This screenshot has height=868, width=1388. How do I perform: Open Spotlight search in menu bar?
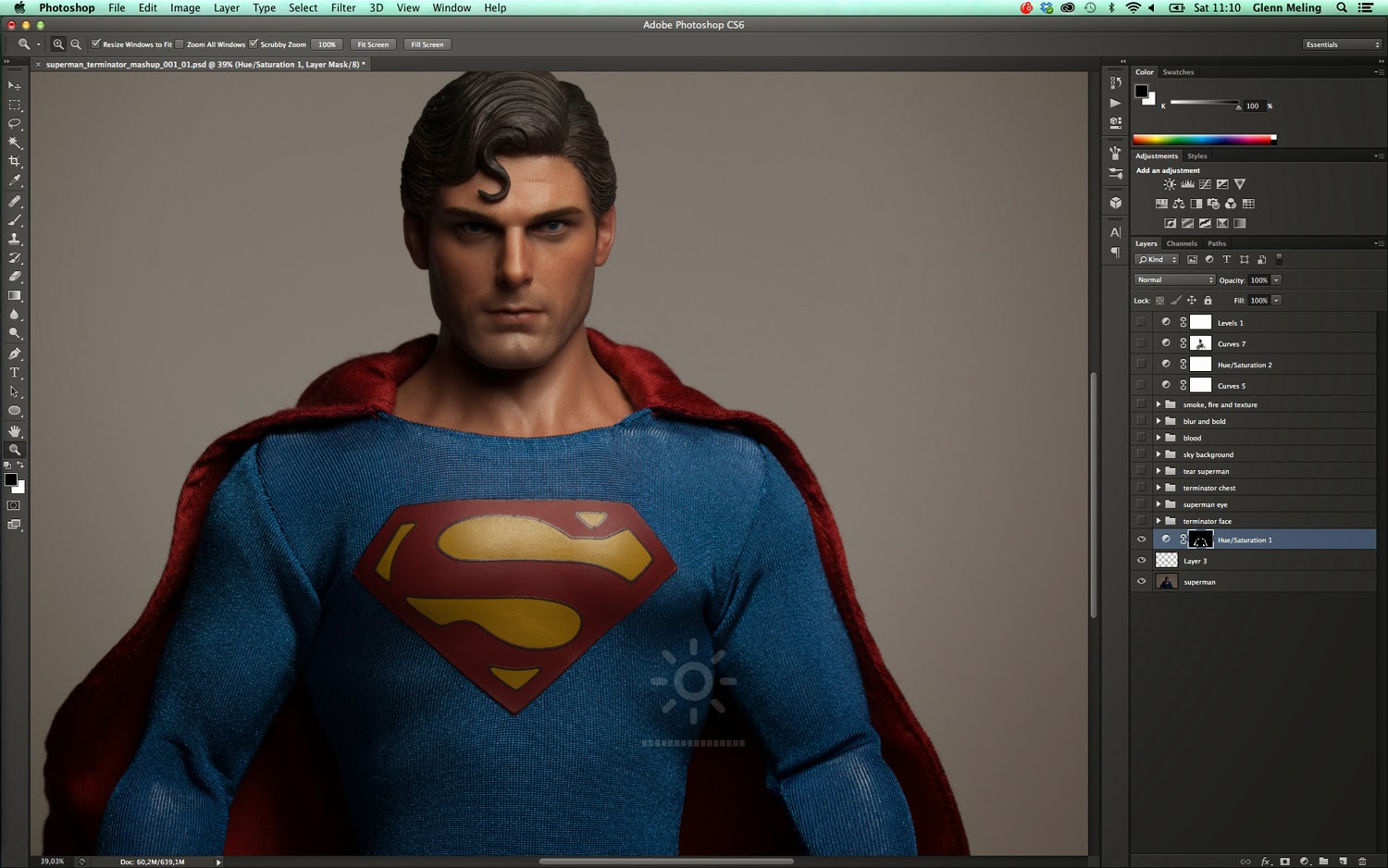1342,7
